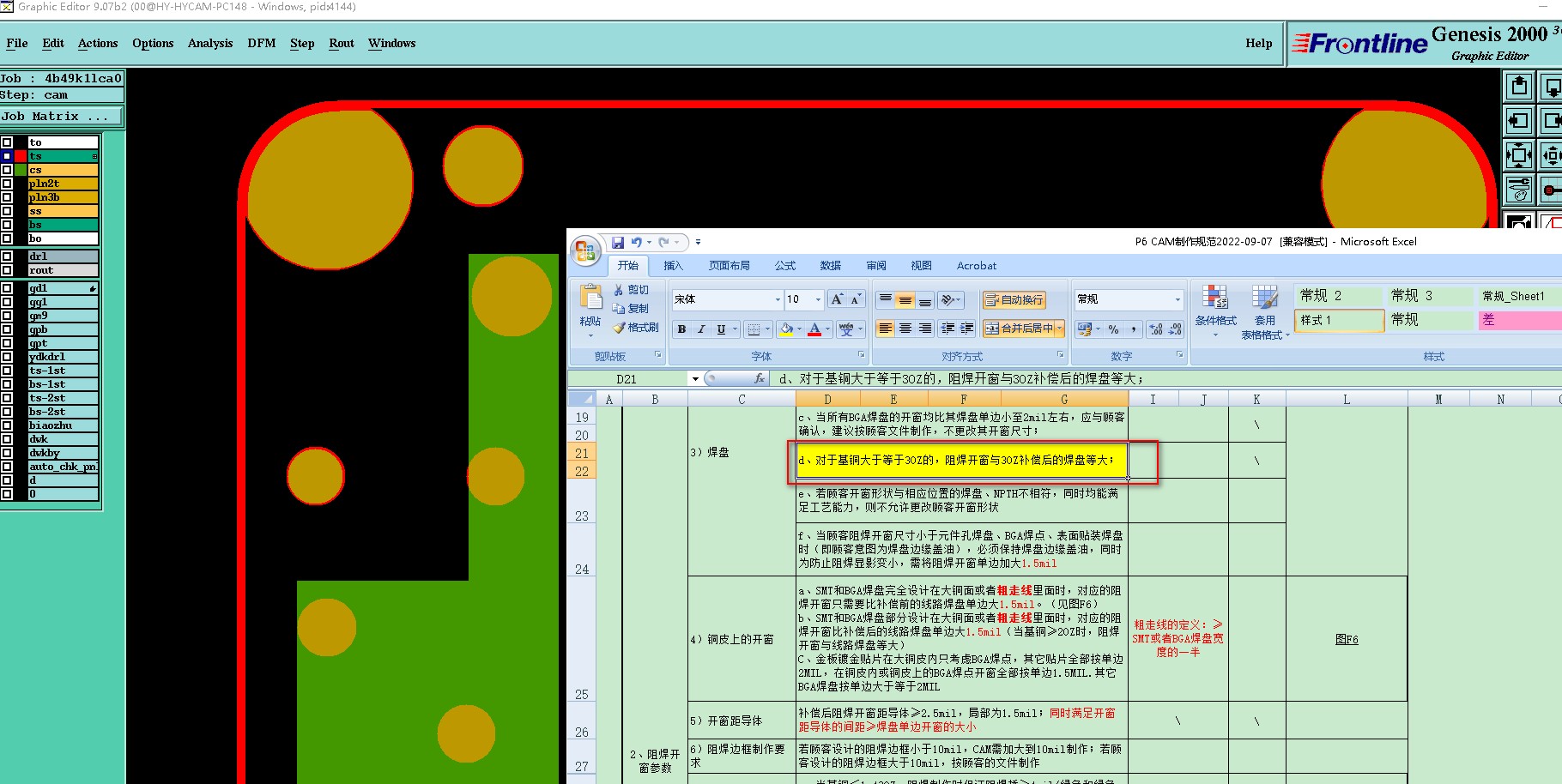The image size is (1562, 784).
Task: Toggle the 'cs' layer checkbox
Action: coord(7,170)
